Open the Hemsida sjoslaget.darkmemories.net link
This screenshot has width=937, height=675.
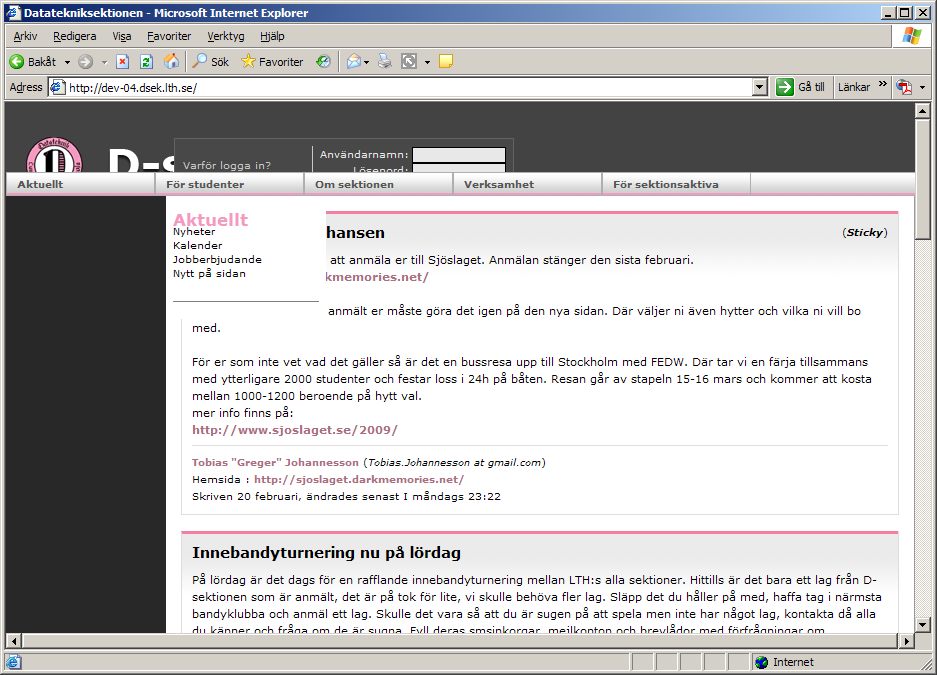[359, 479]
